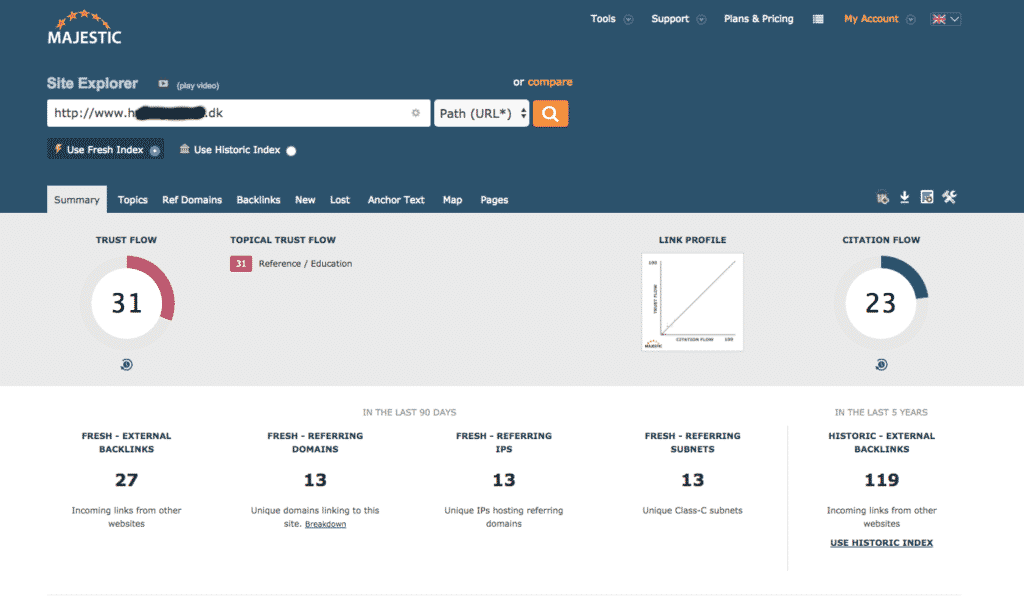Click the download arrow icon

[904, 197]
